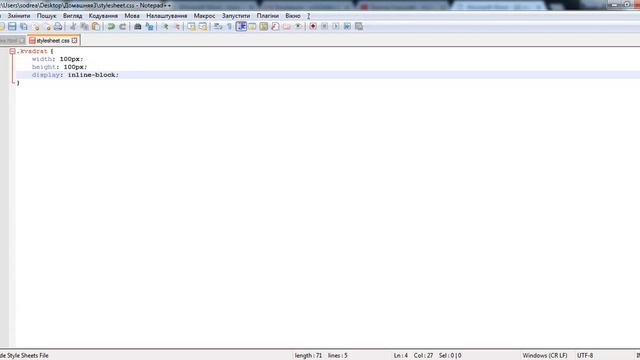Click the Close document toolbar icon

pos(36,27)
